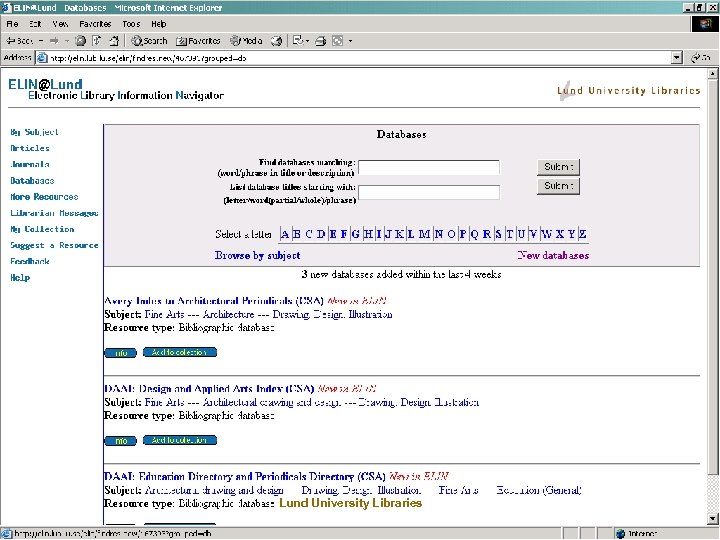720x540 pixels.
Task: Expand the Forward button history dropdown
Action: 67,41
